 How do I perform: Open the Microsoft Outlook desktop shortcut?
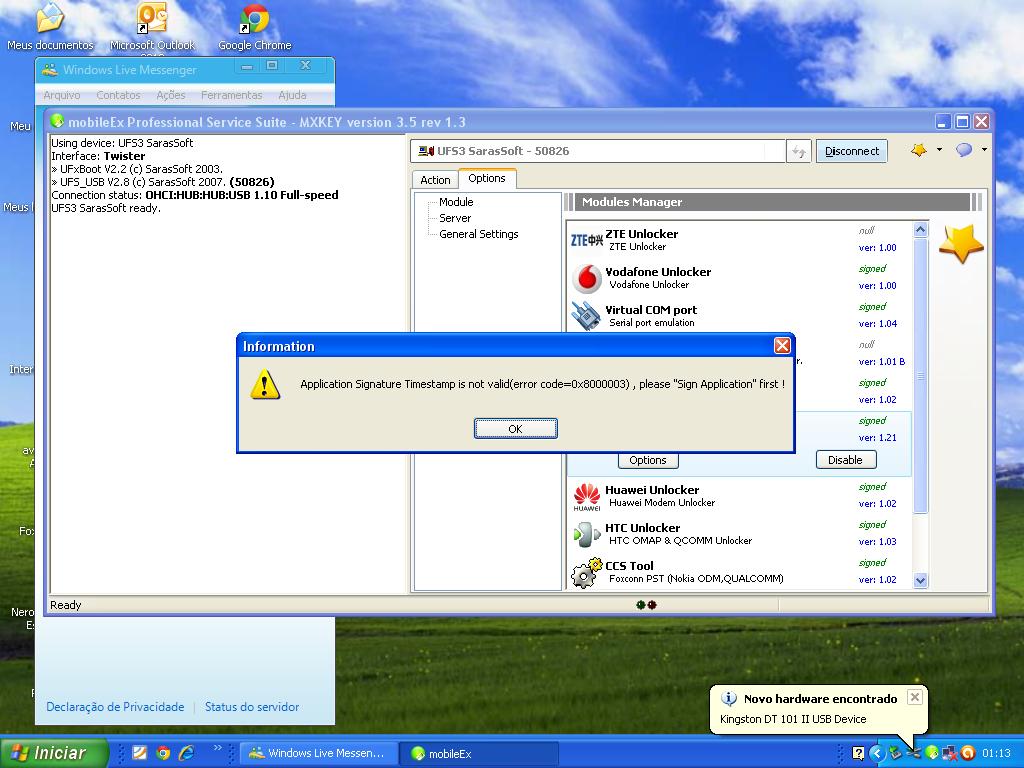point(152,26)
